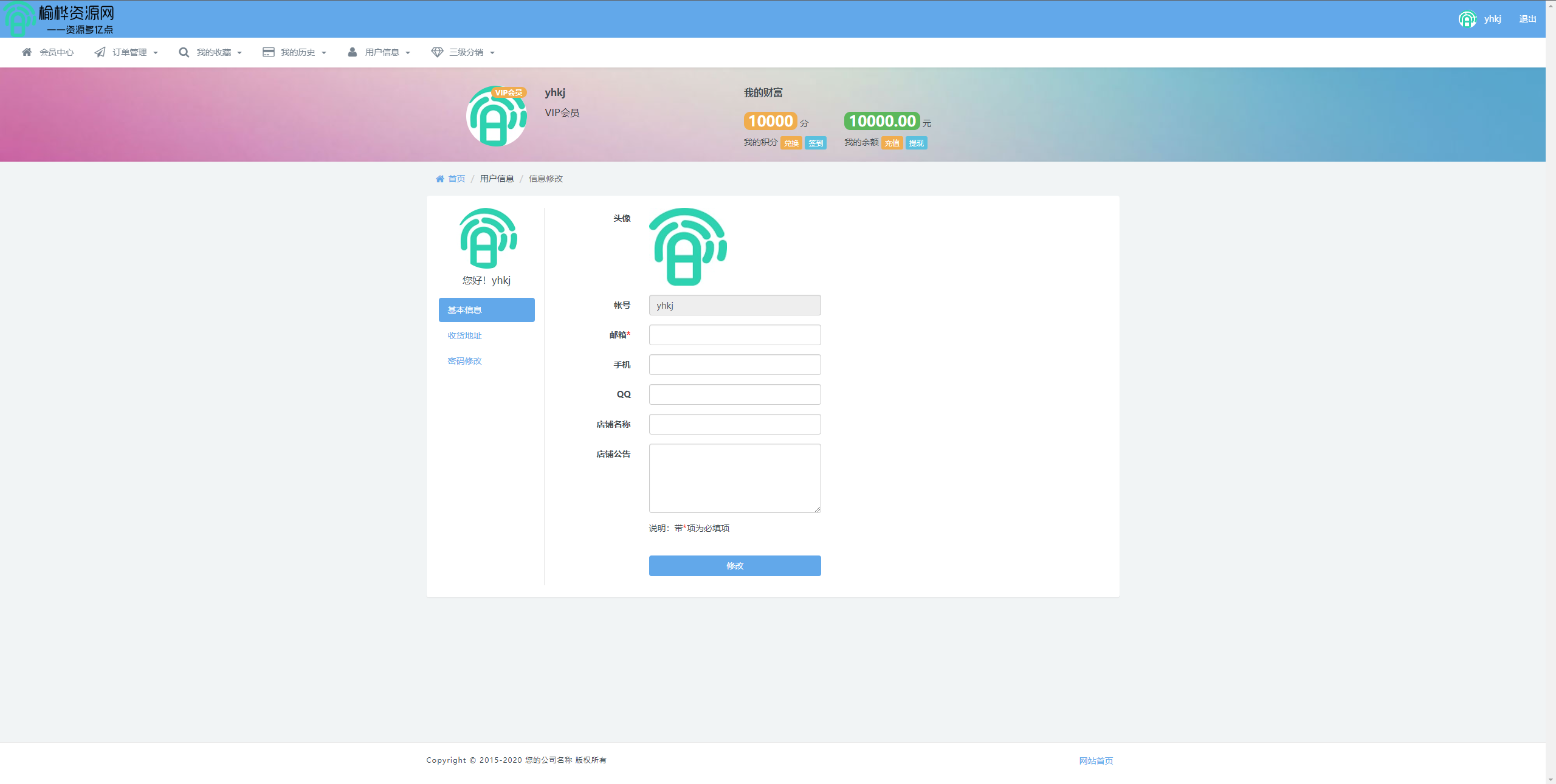Click 退出 to log out
1556x784 pixels.
click(x=1527, y=19)
